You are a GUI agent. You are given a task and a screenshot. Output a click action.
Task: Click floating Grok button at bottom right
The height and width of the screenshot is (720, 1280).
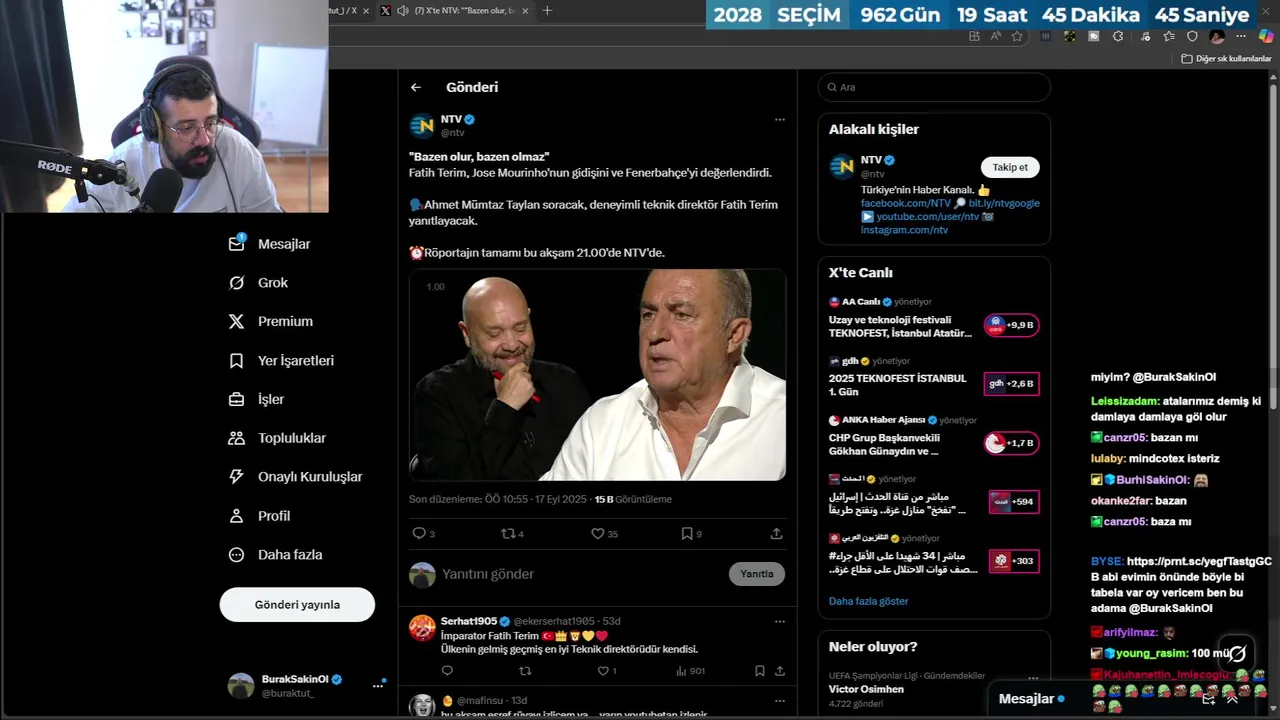(x=1237, y=654)
